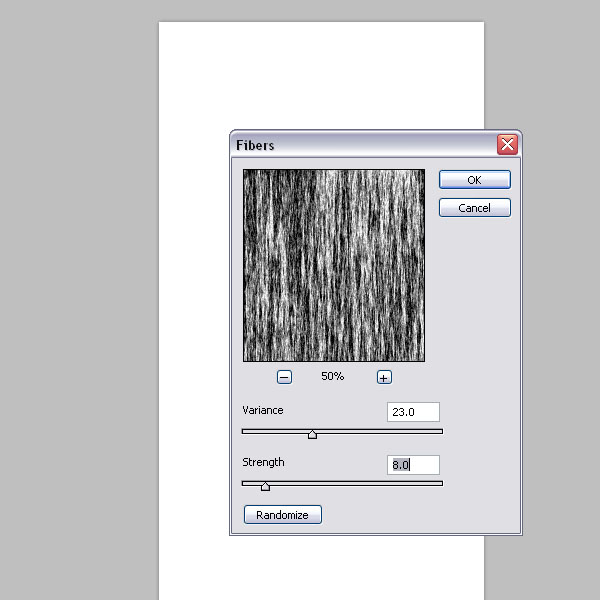Confirm the Fibers filter with OK
This screenshot has height=600, width=600.
coord(474,179)
